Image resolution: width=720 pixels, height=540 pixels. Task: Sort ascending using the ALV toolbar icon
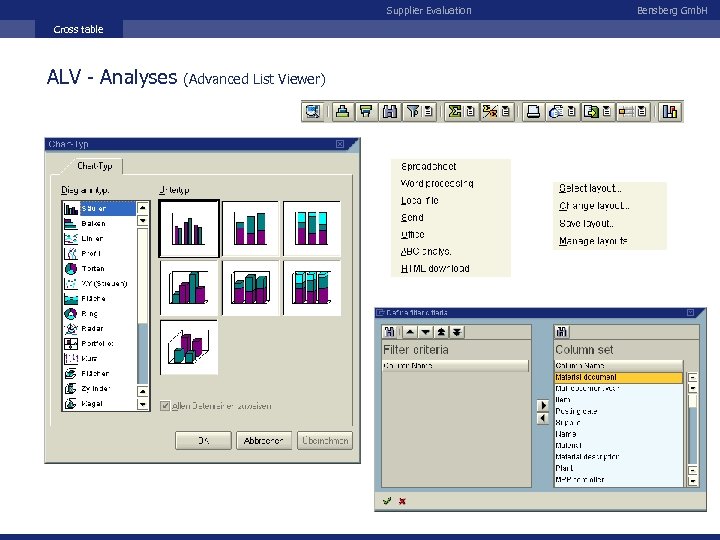tap(343, 112)
